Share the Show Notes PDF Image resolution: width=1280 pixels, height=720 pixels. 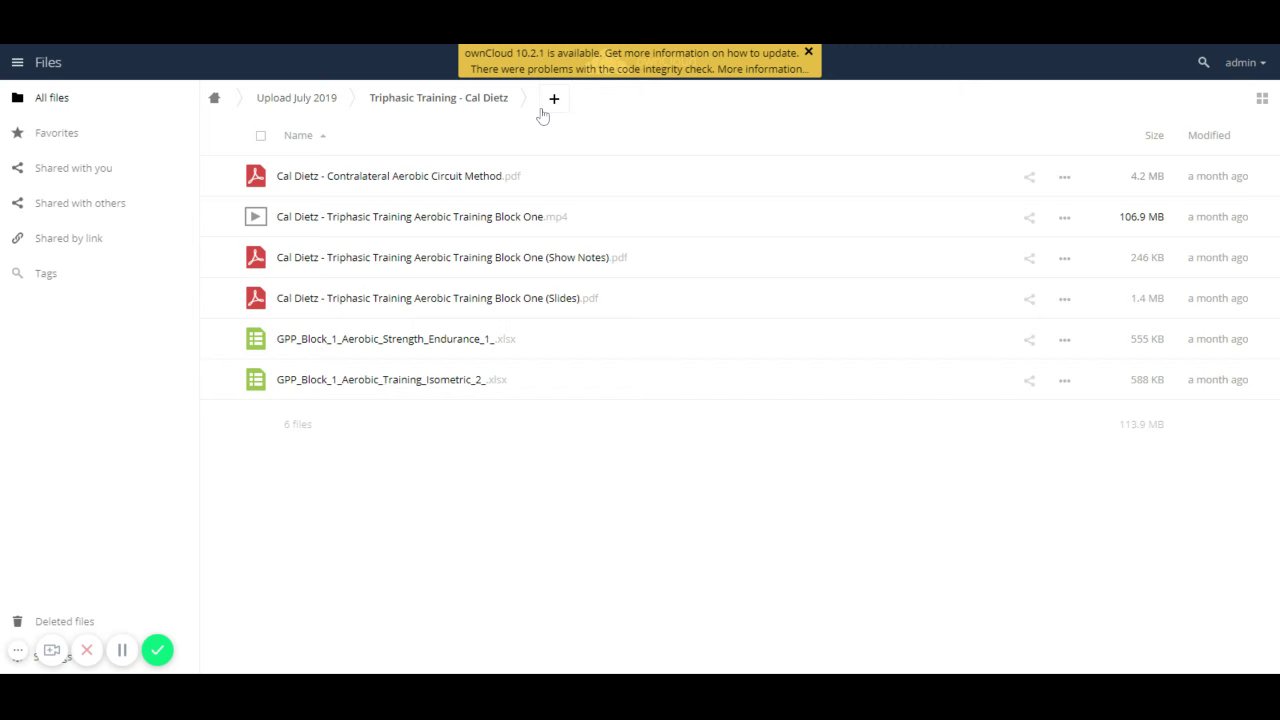click(x=1029, y=259)
